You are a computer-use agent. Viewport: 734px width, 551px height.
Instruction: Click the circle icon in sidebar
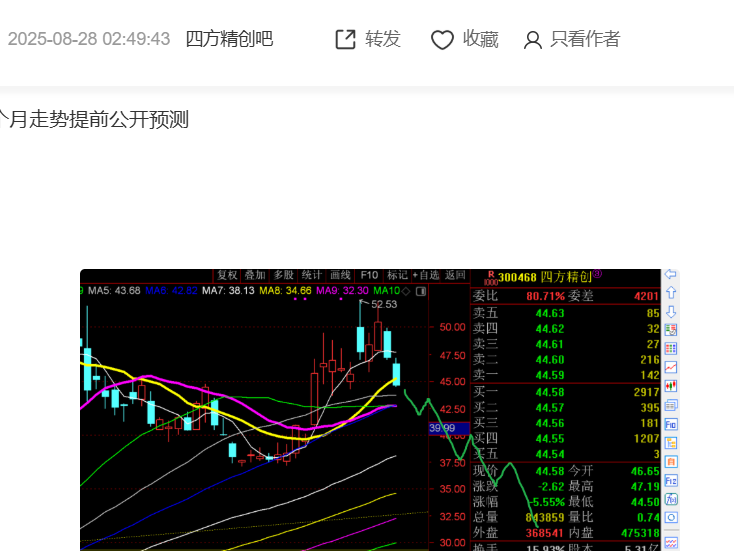671,518
